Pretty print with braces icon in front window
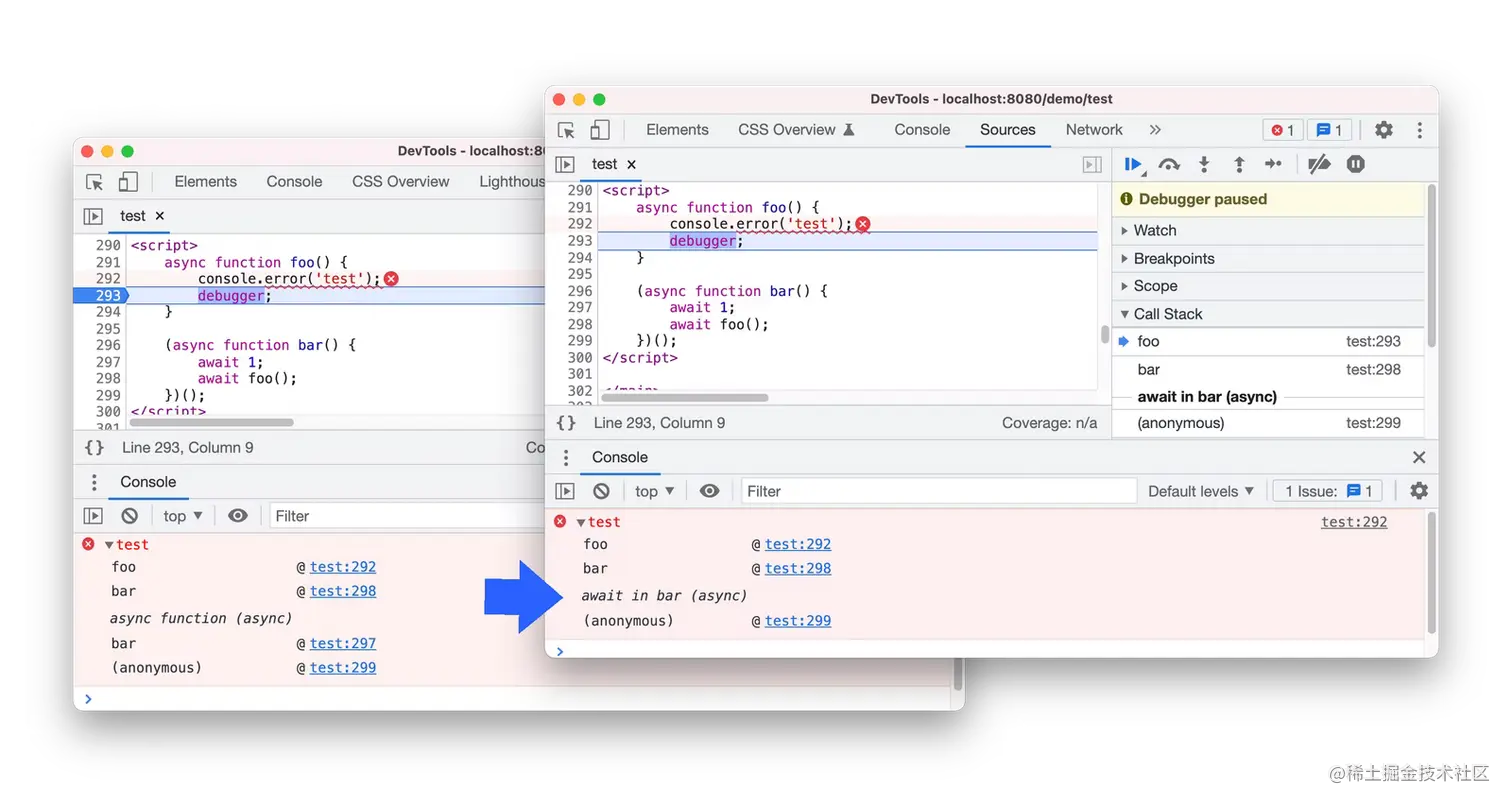1512x806 pixels. 566,423
